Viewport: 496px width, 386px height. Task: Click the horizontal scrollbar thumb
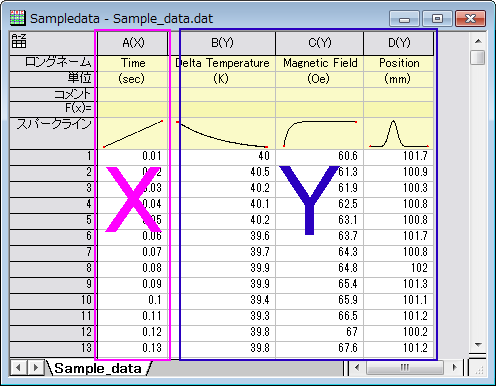point(405,368)
